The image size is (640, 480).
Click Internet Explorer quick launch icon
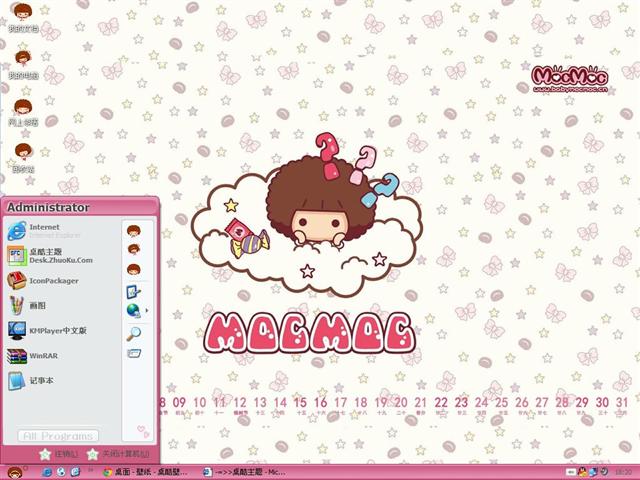click(x=47, y=472)
